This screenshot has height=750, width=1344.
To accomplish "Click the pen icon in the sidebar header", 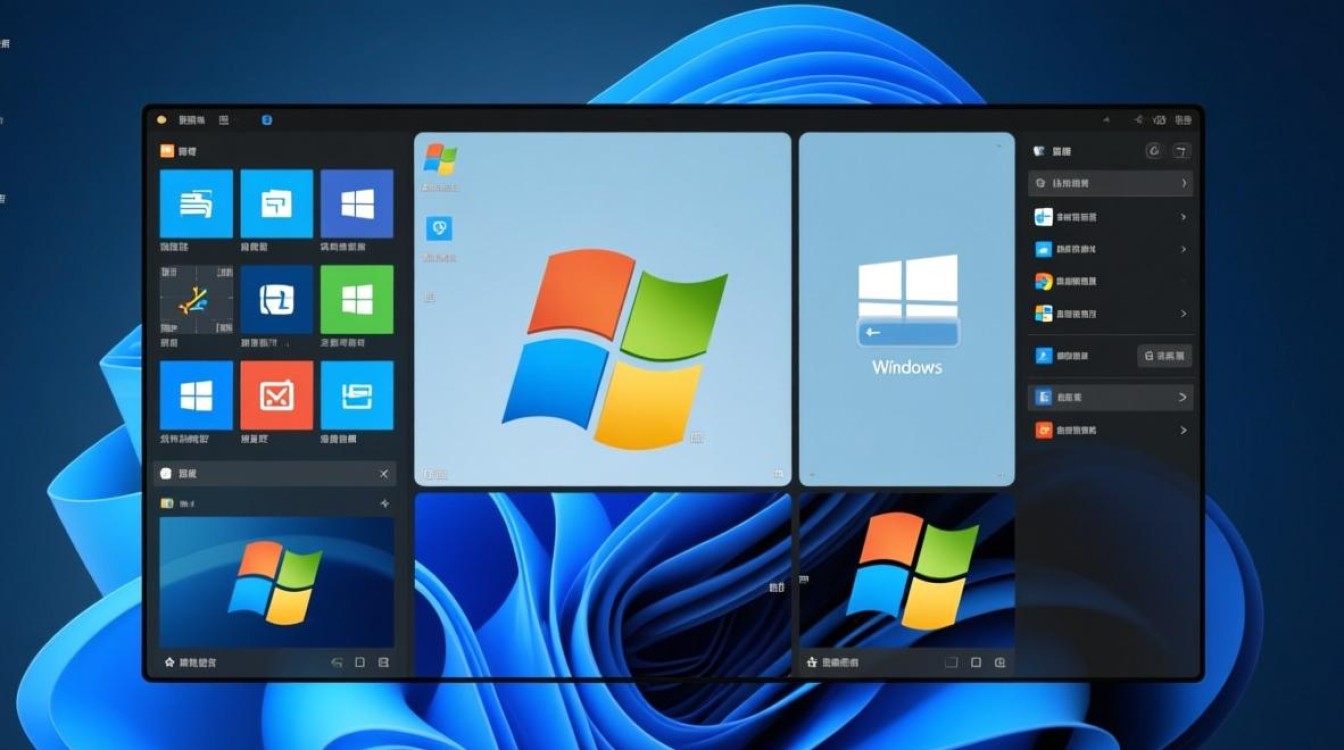I will [1180, 150].
